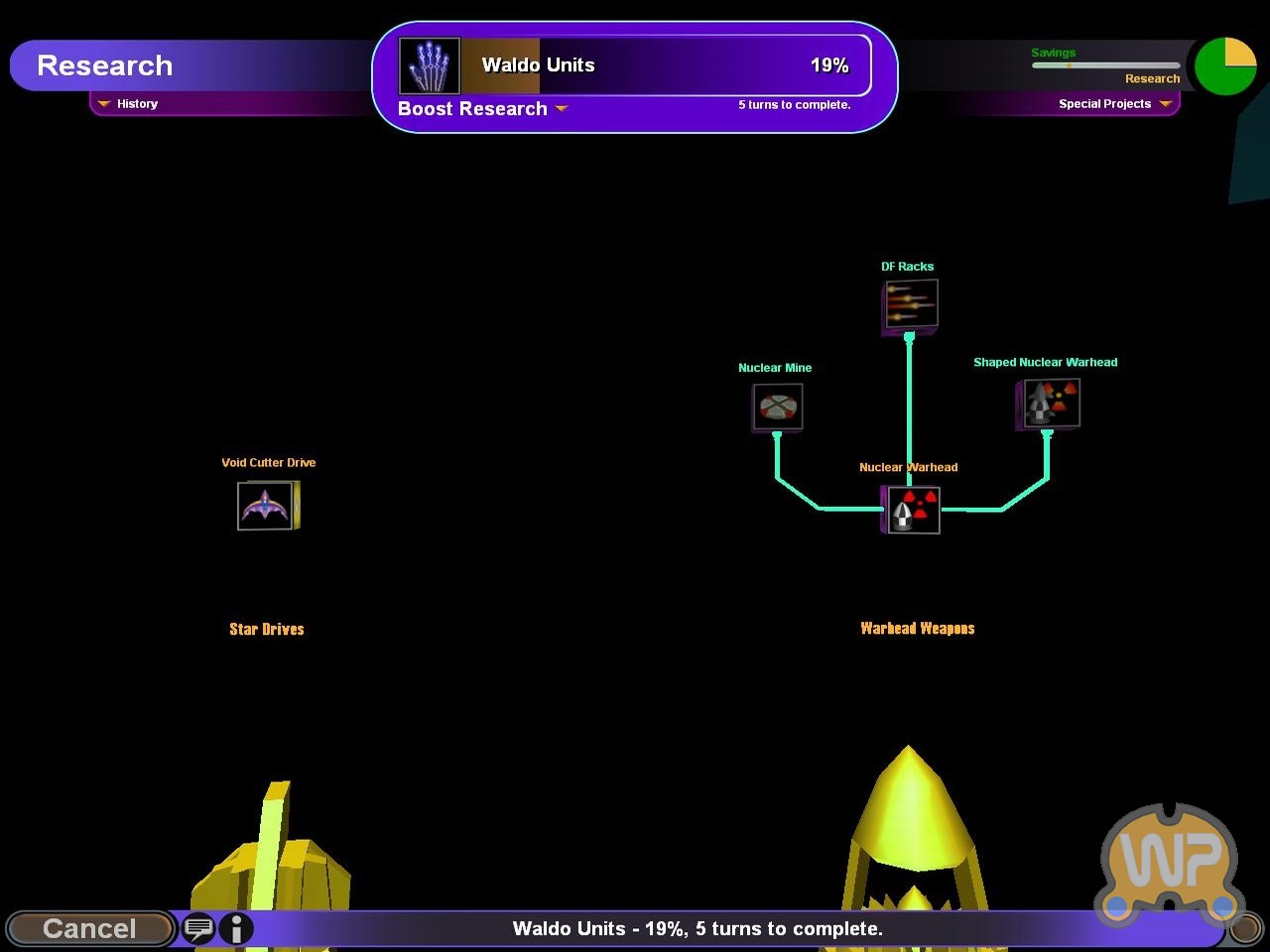Expand the History dropdown

coord(129,104)
